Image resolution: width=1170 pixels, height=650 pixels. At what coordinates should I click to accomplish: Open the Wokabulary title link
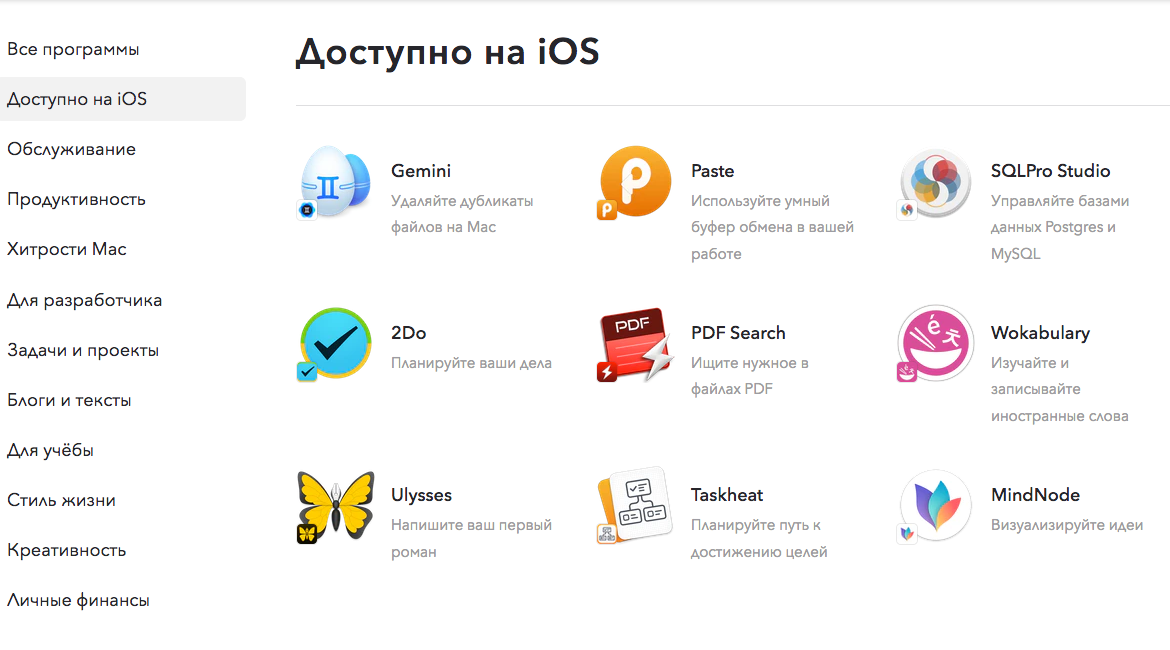point(1040,333)
